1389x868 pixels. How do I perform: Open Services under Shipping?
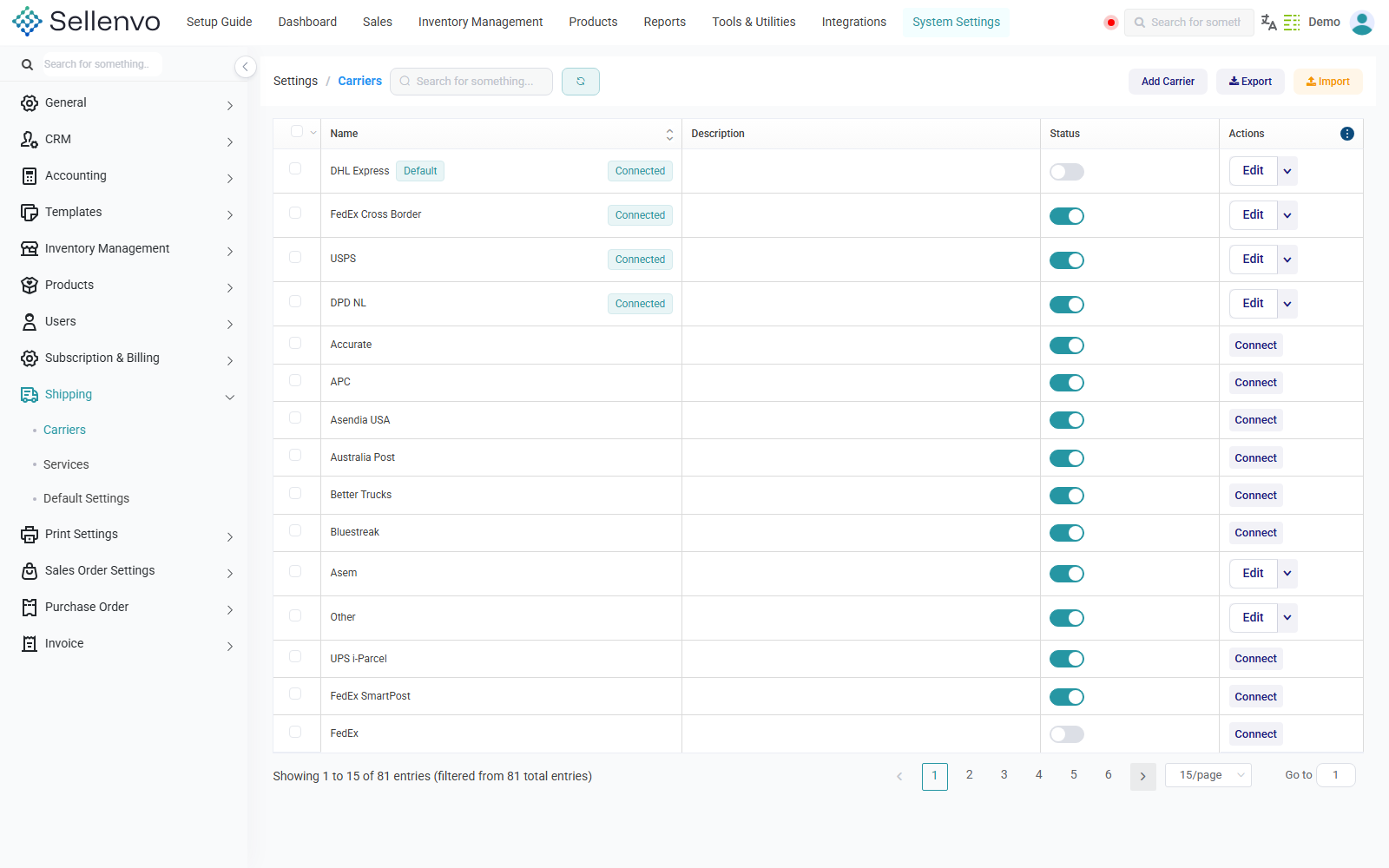pyautogui.click(x=66, y=465)
